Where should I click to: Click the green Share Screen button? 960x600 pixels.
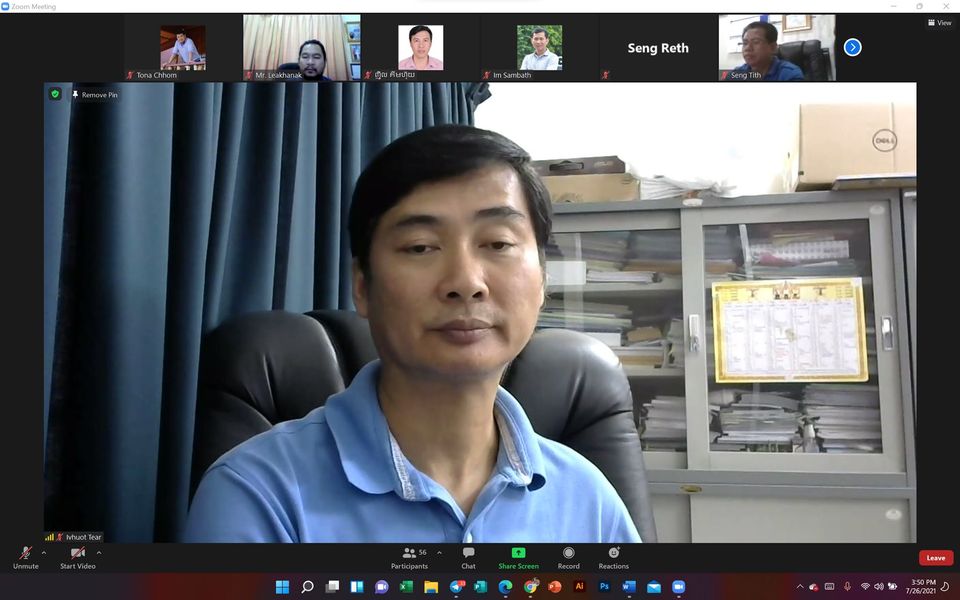click(518, 557)
